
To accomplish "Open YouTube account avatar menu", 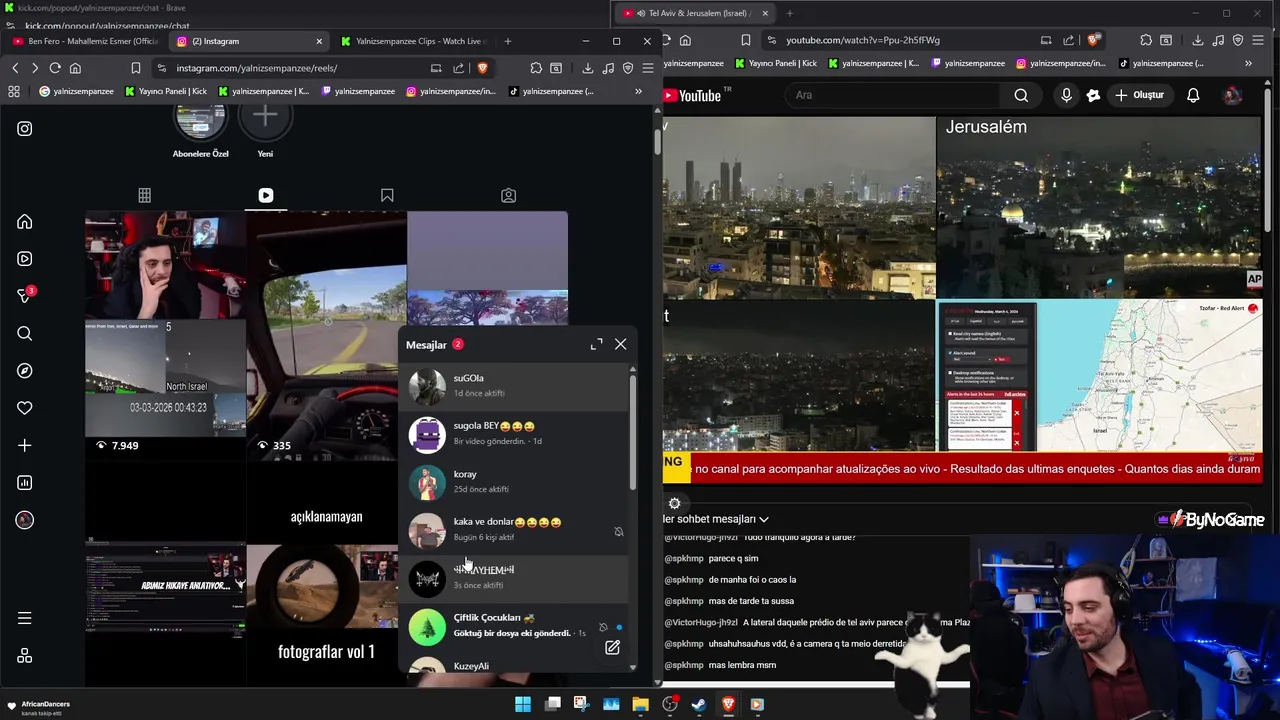I will pyautogui.click(x=1232, y=95).
